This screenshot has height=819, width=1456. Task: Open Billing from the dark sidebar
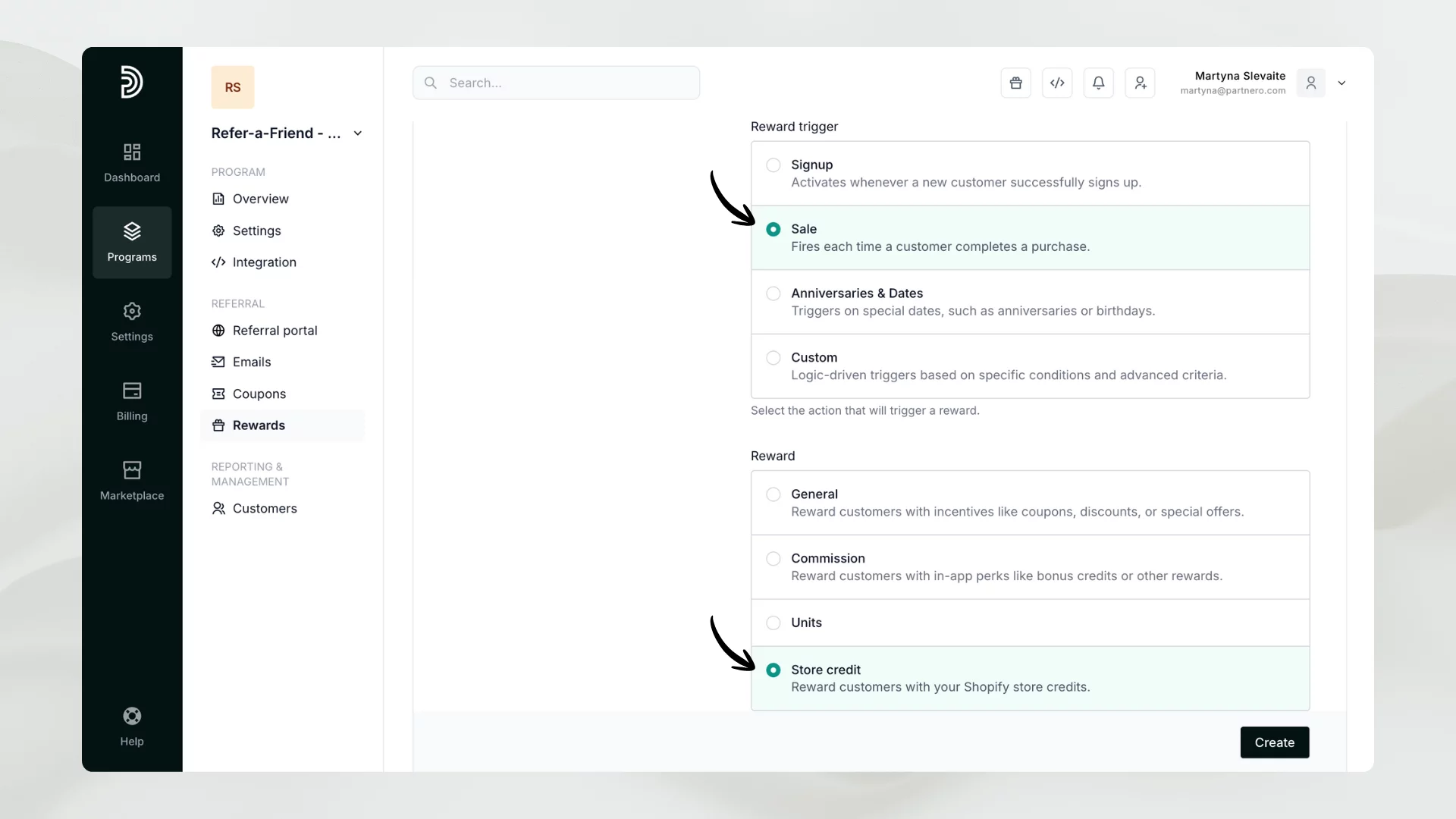coord(132,401)
